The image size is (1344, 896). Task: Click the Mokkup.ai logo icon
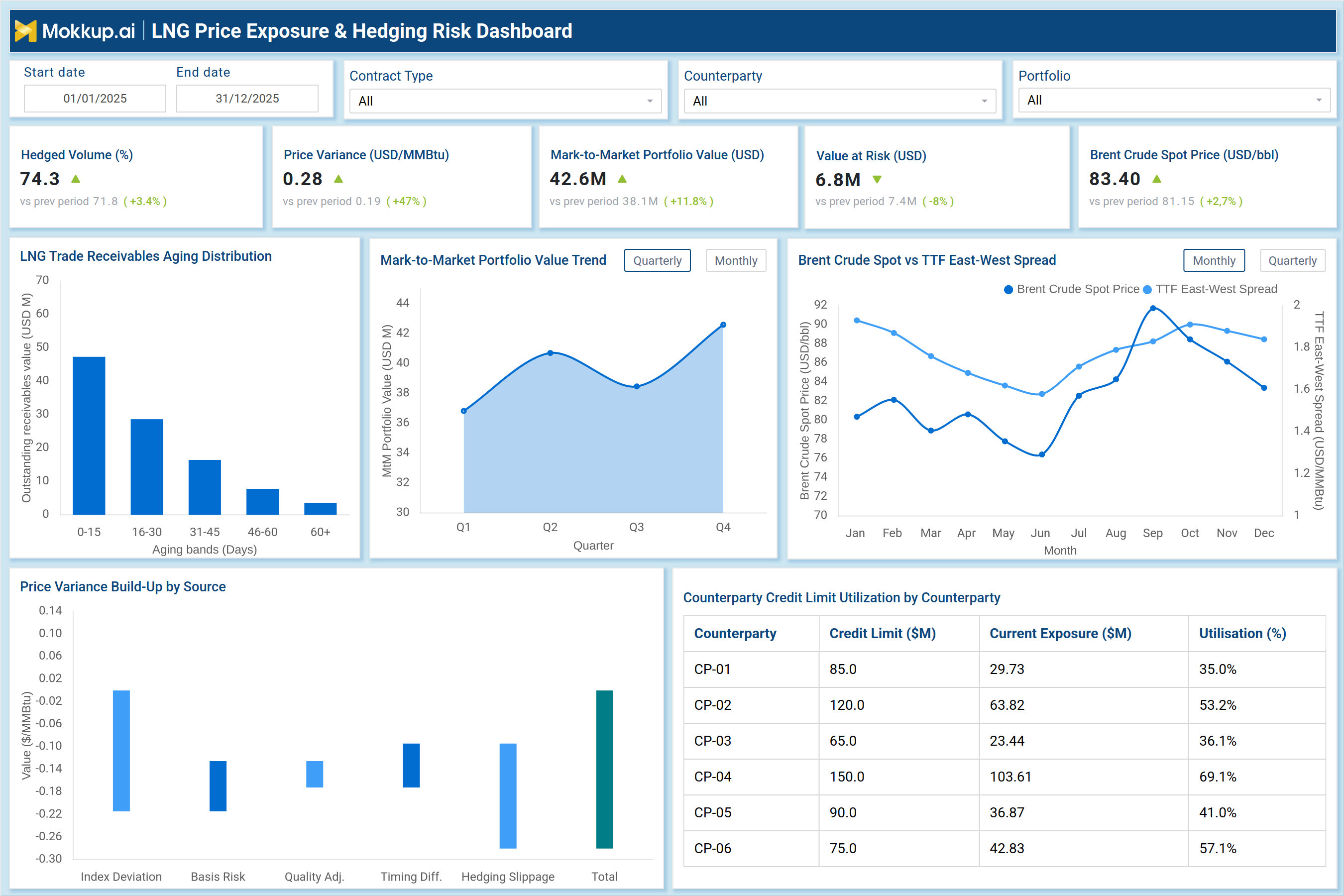(x=25, y=31)
